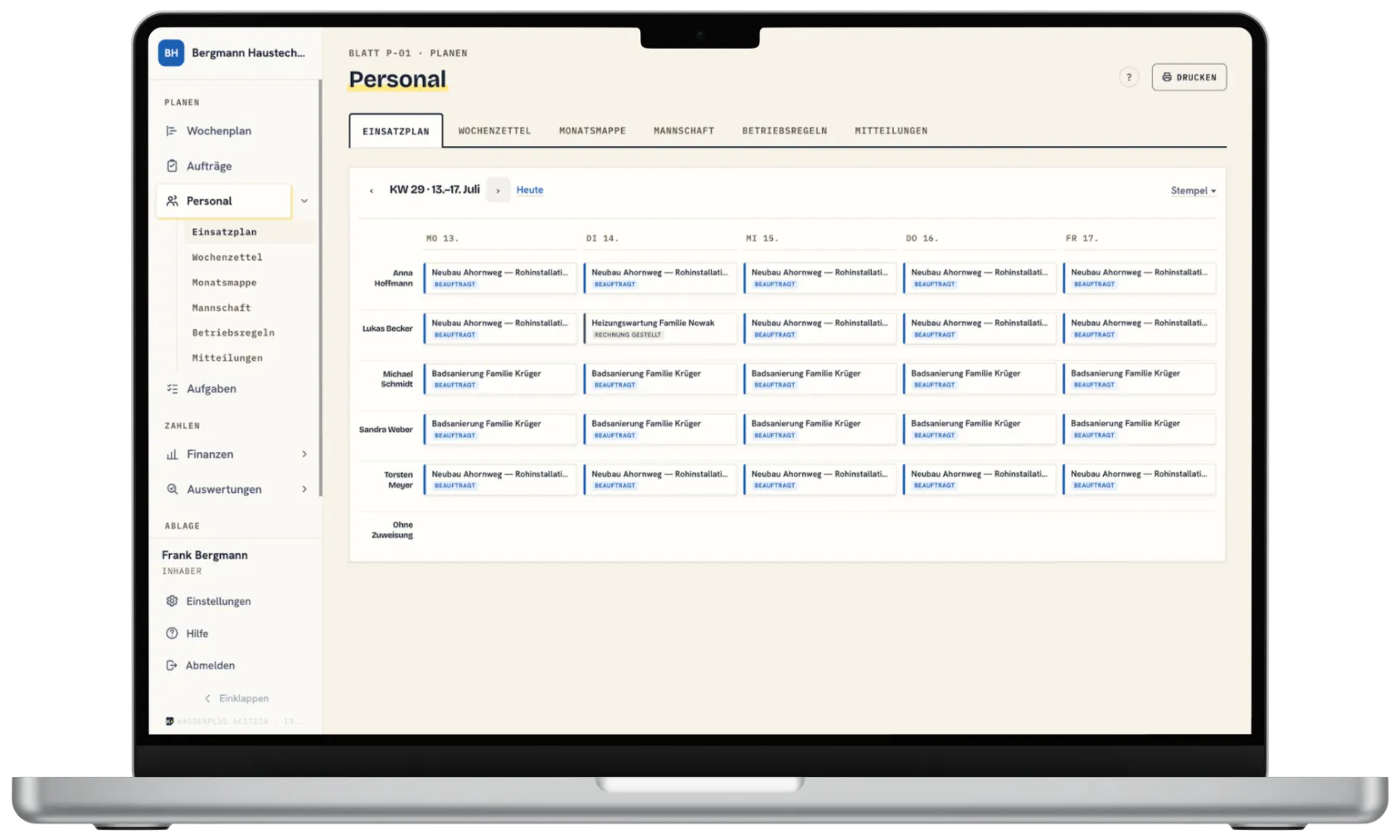The image size is (1400, 840).
Task: Open Wochenplan via its sidebar icon
Action: tap(172, 131)
